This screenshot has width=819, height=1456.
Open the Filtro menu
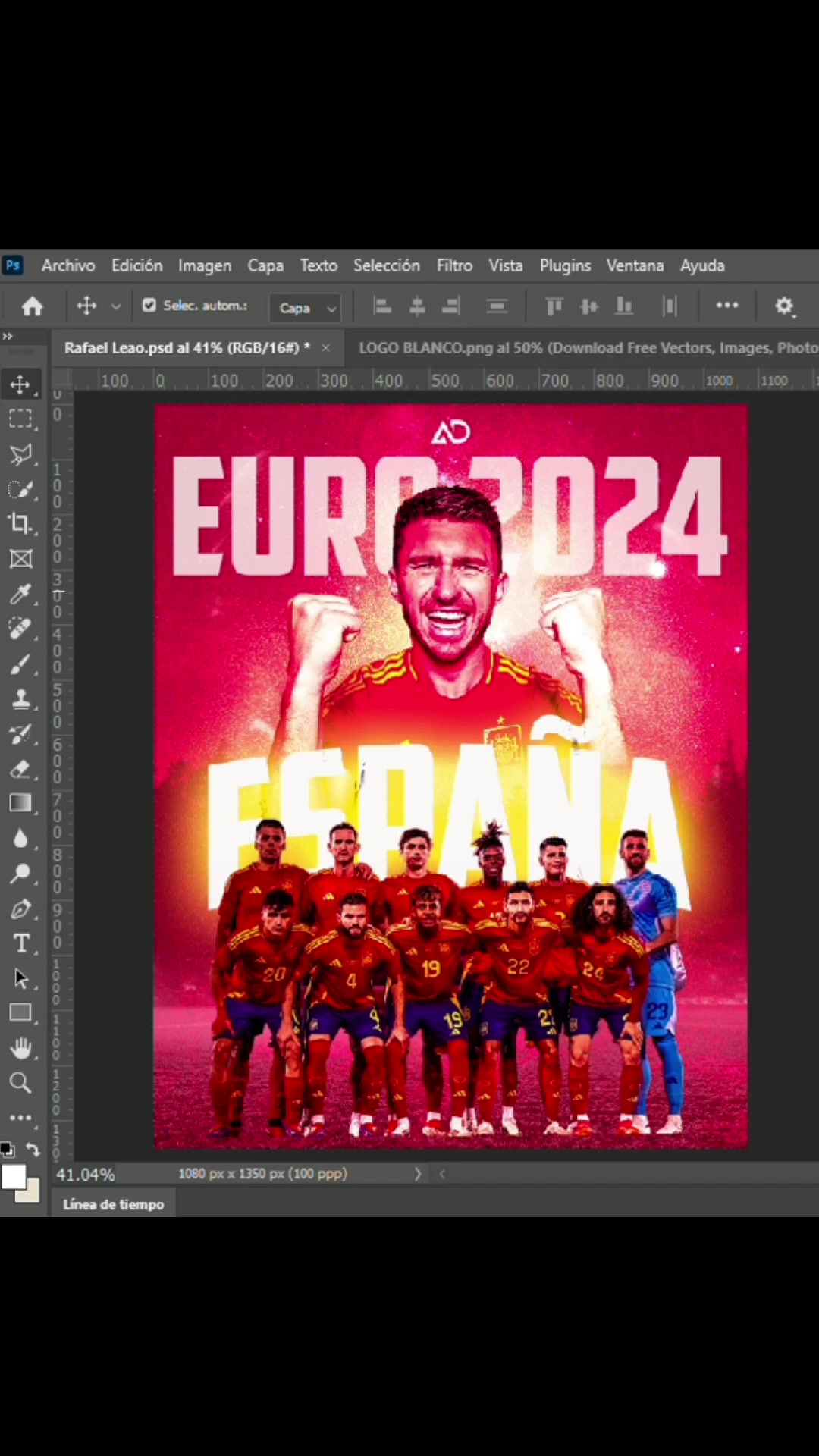(x=454, y=265)
